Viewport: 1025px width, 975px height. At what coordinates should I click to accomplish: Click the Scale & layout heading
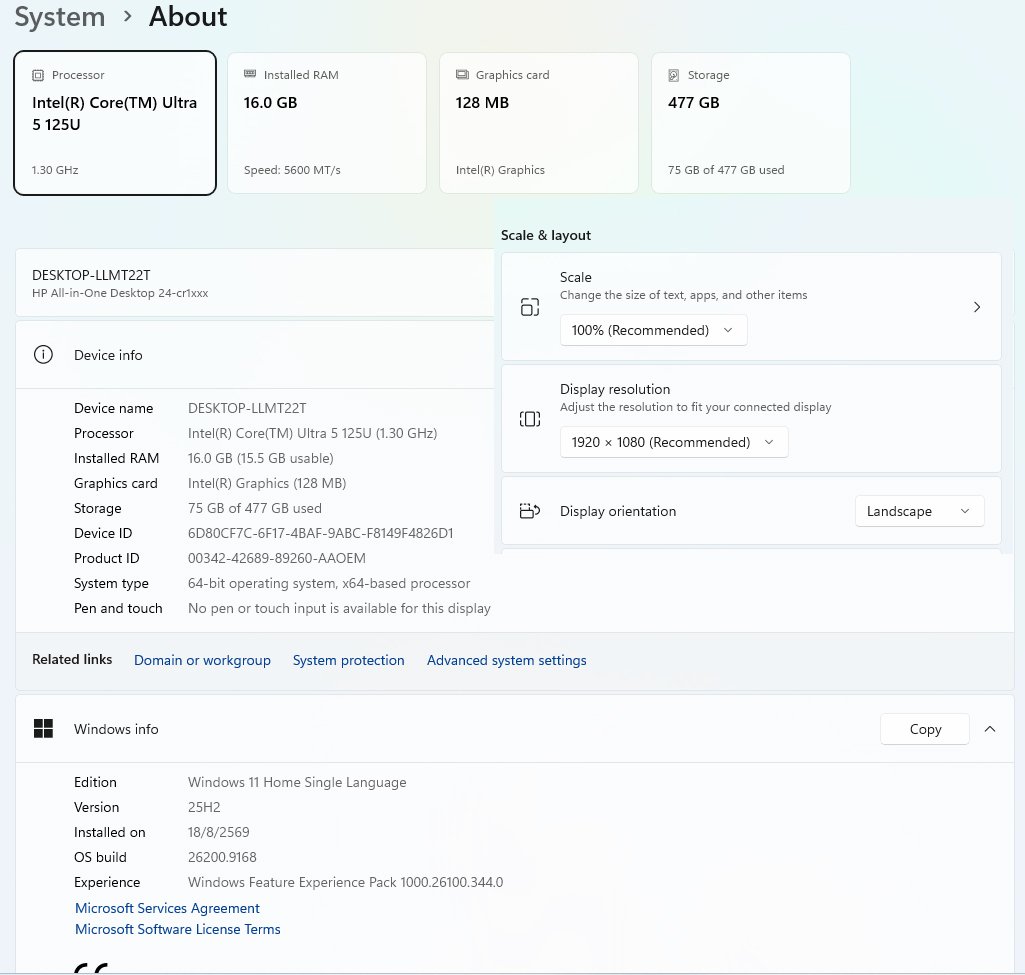(546, 235)
